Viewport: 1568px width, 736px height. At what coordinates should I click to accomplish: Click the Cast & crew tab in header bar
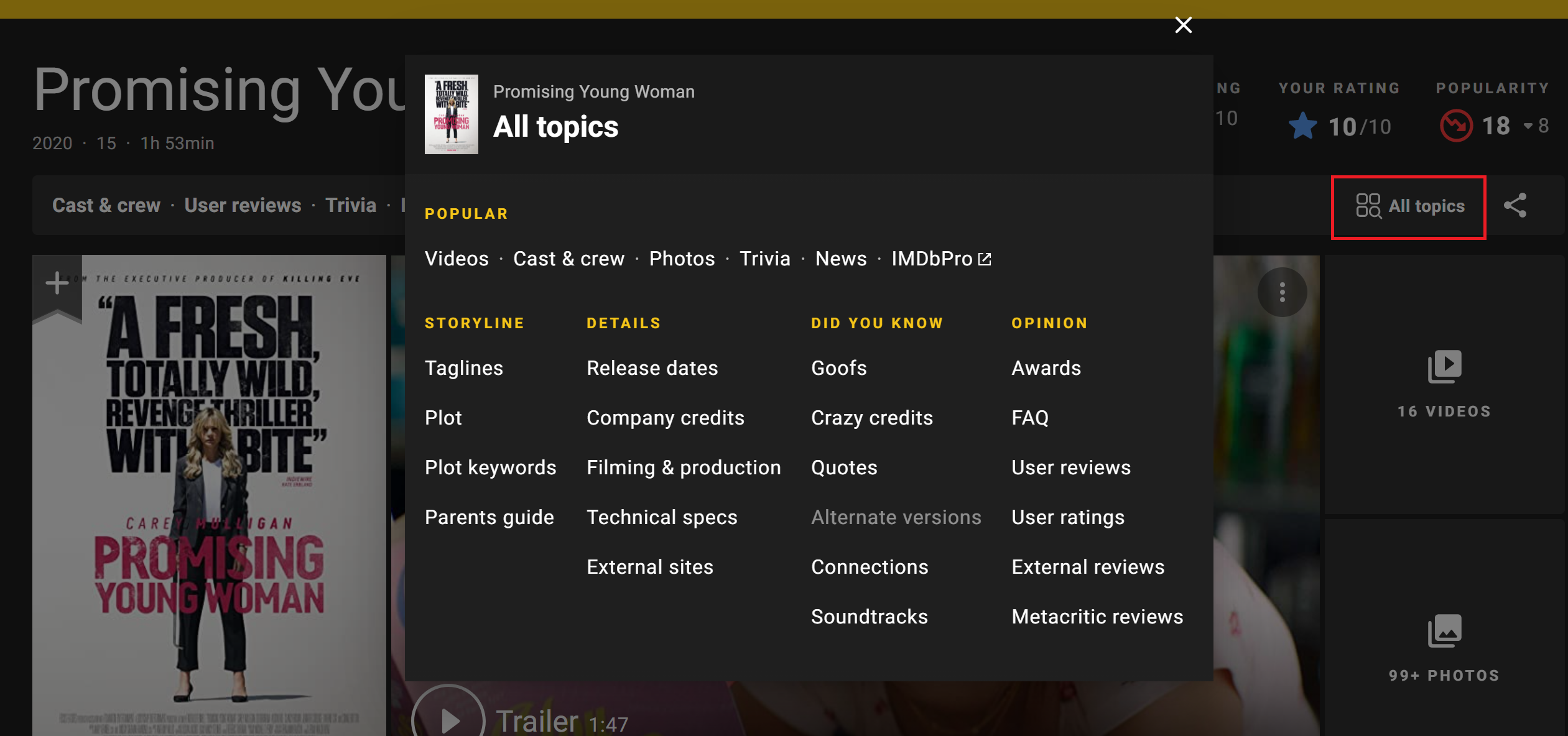point(106,205)
